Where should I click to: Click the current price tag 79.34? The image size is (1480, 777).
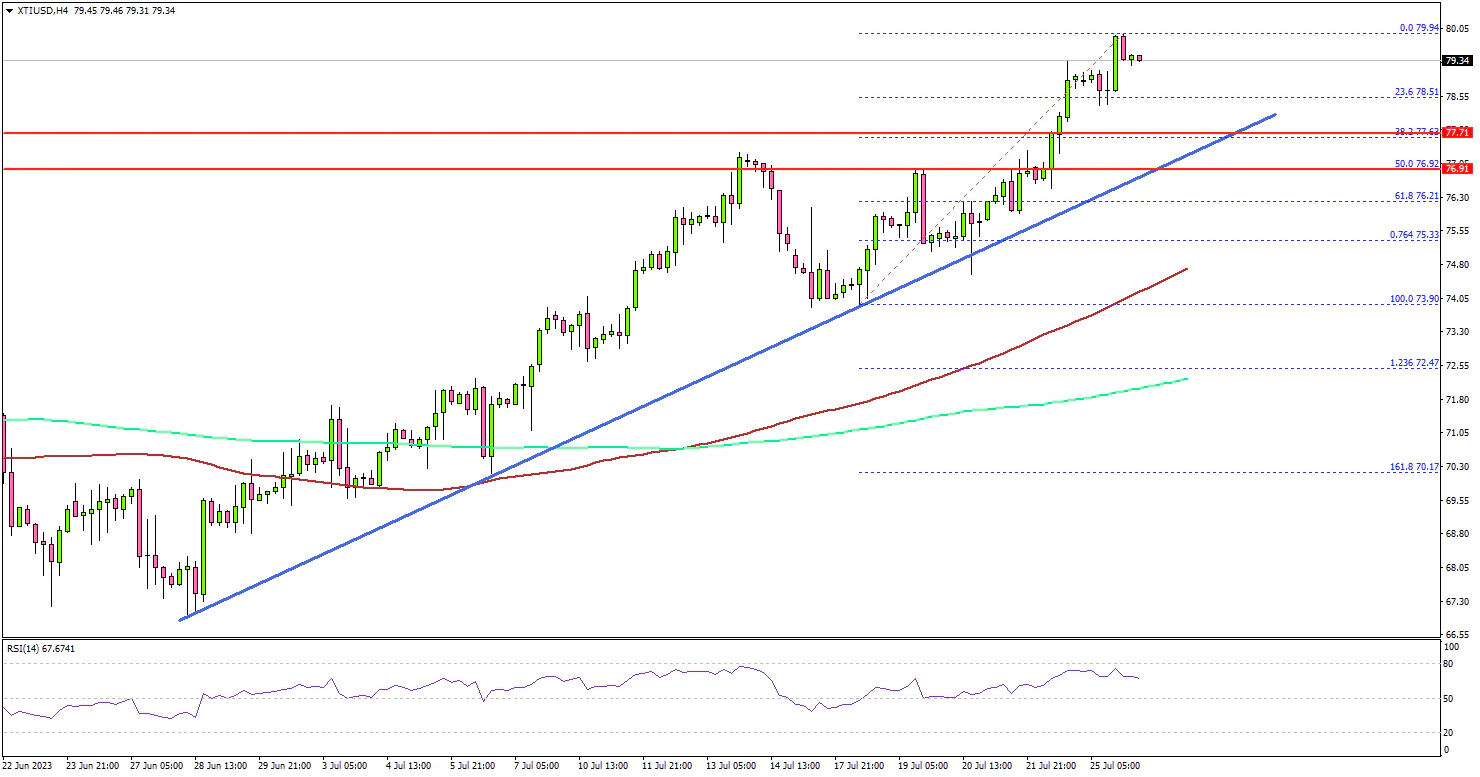click(x=1456, y=61)
